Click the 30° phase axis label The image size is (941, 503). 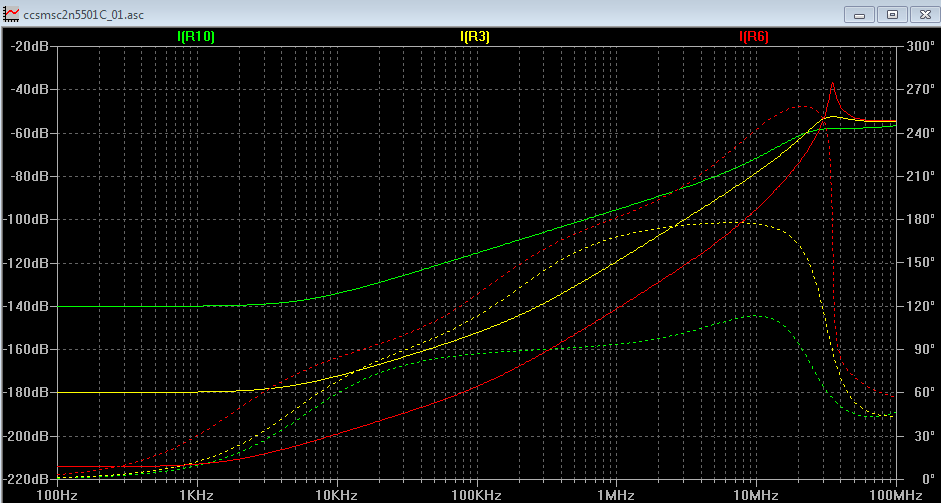923,436
